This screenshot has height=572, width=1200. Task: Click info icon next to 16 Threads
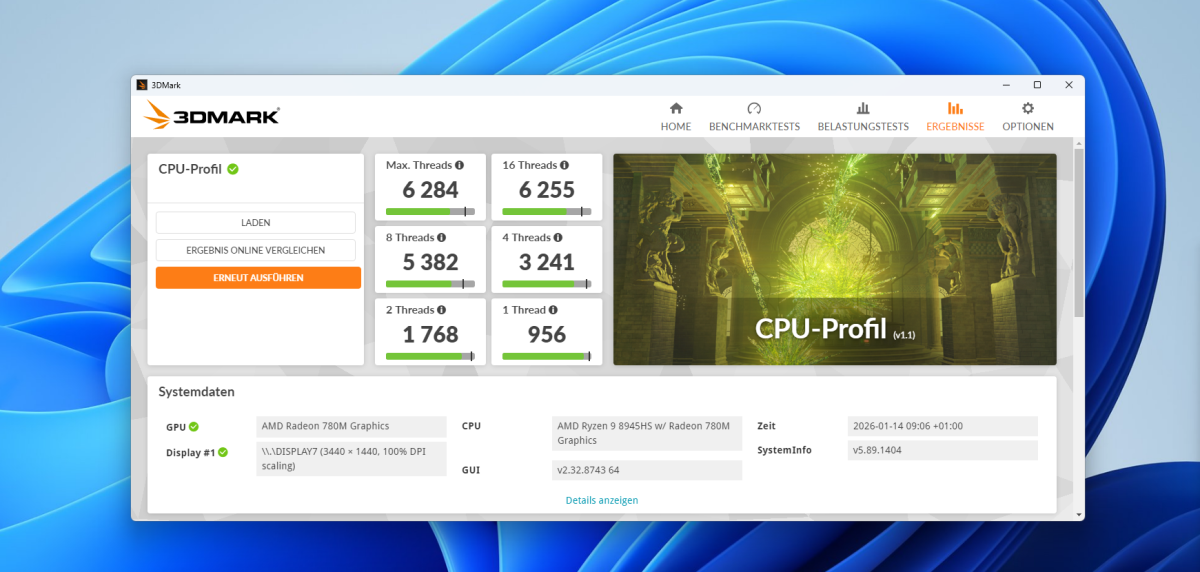pyautogui.click(x=564, y=165)
